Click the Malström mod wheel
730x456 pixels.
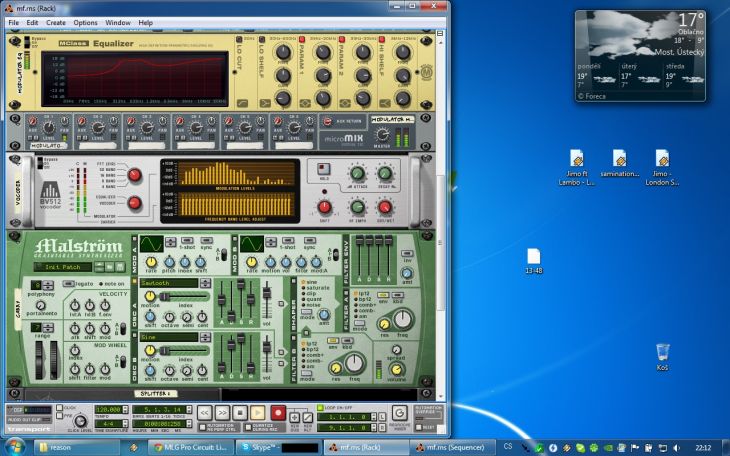click(x=54, y=360)
